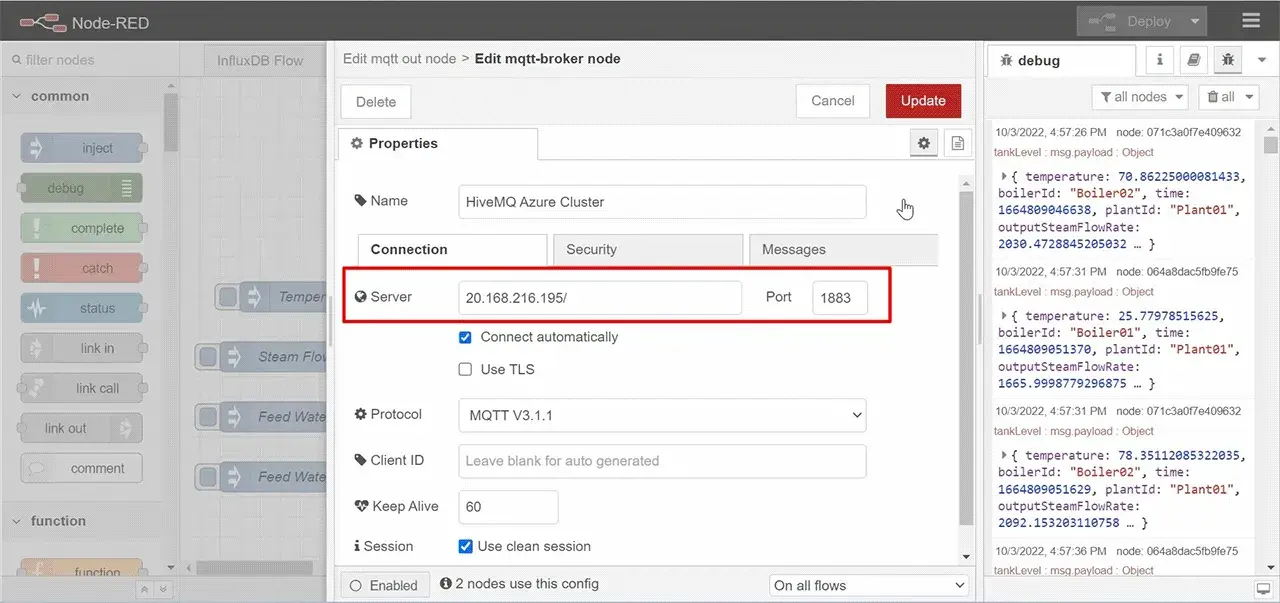The image size is (1280, 603).
Task: Toggle Use clean session checkbox
Action: [465, 546]
